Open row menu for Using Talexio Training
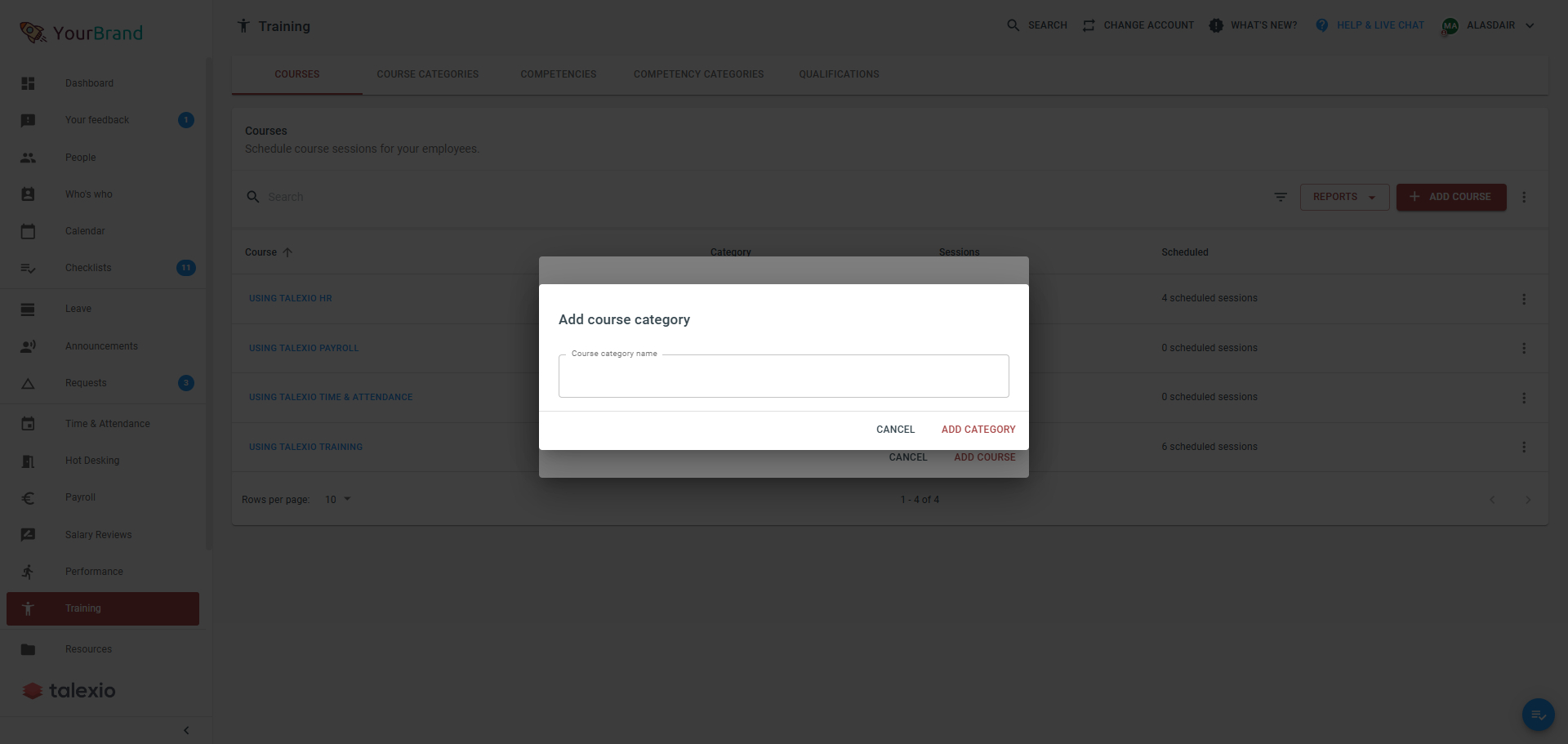The image size is (1568, 744). (x=1524, y=447)
